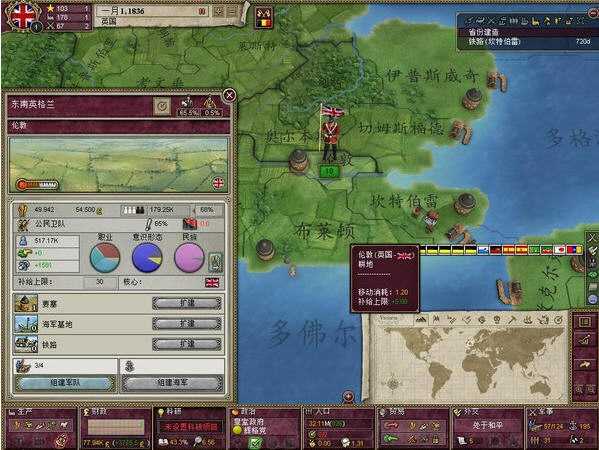Click the red supply bar on the province picture

tap(37, 185)
